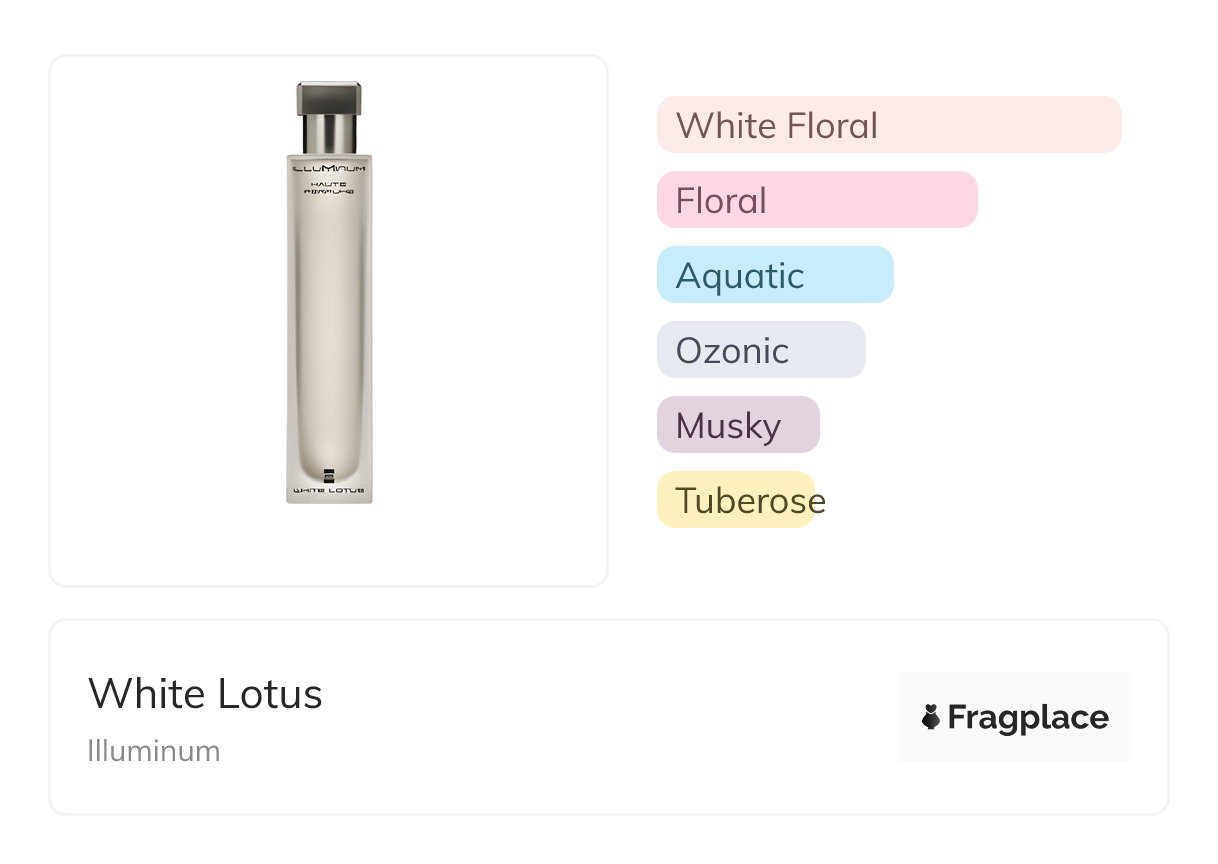Screen dimensions: 1218x864
Task: Click the White Lotus label printed on the bottle
Action: pos(329,492)
